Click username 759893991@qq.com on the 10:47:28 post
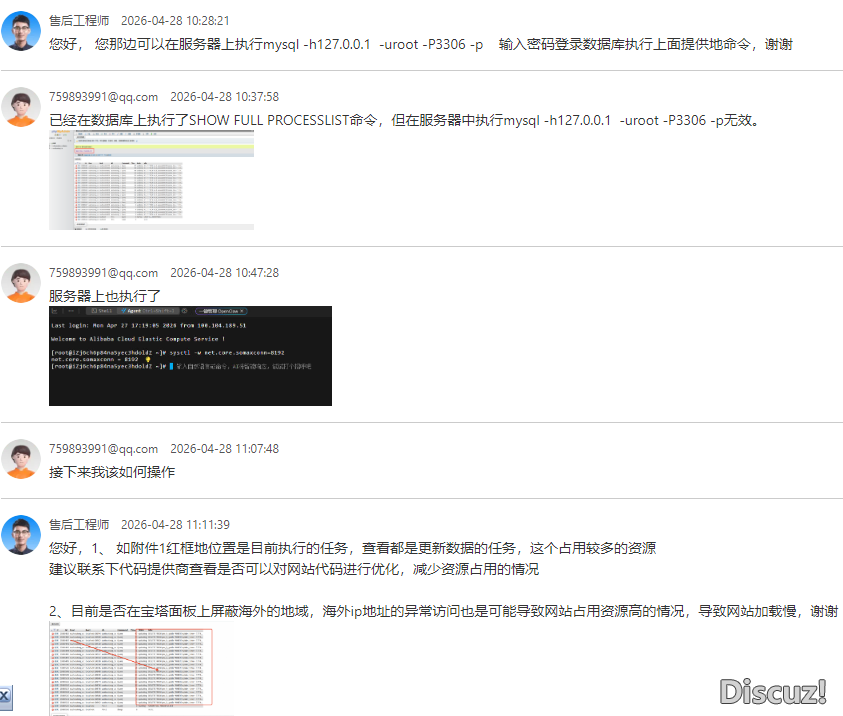 pos(103,273)
